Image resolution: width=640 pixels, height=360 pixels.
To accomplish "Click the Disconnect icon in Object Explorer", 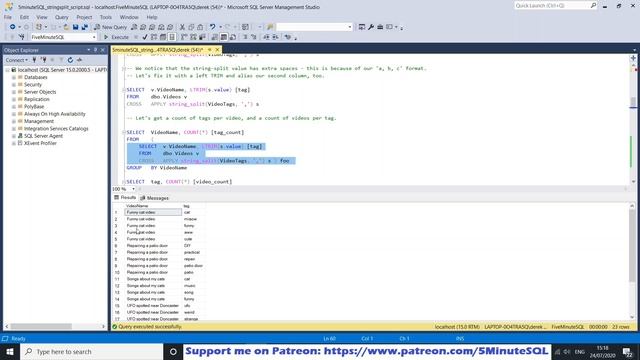I will (43, 60).
